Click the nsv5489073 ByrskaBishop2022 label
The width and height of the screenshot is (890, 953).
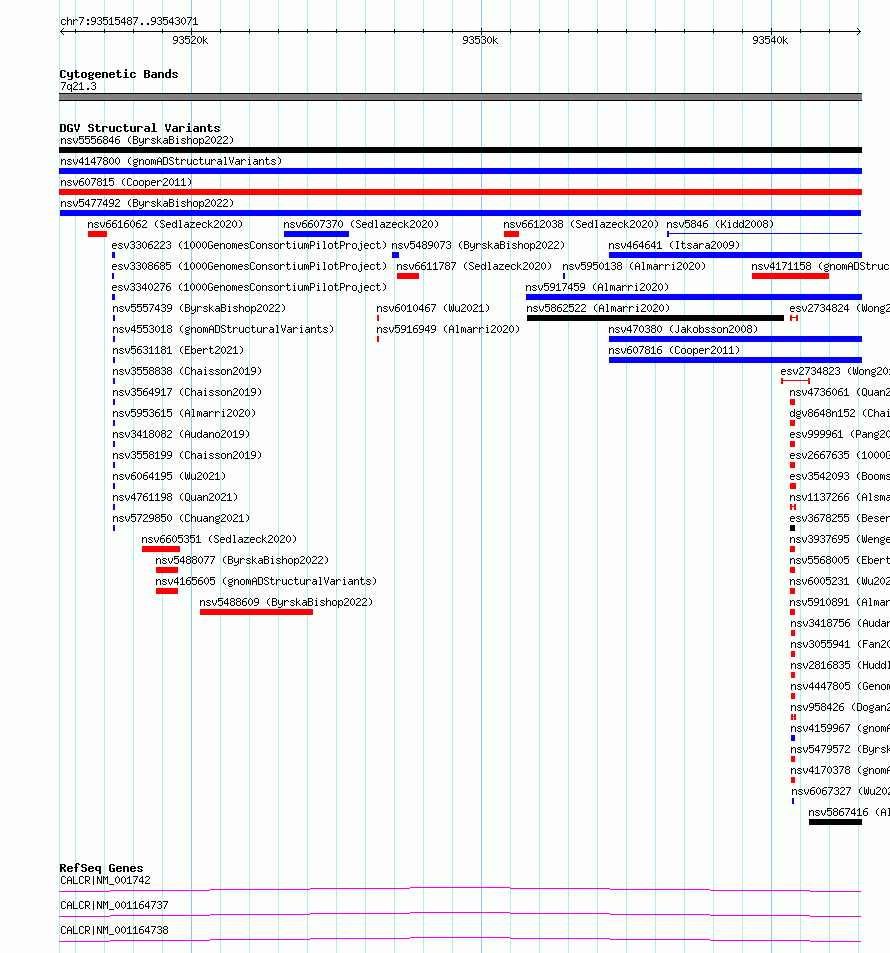pyautogui.click(x=478, y=245)
